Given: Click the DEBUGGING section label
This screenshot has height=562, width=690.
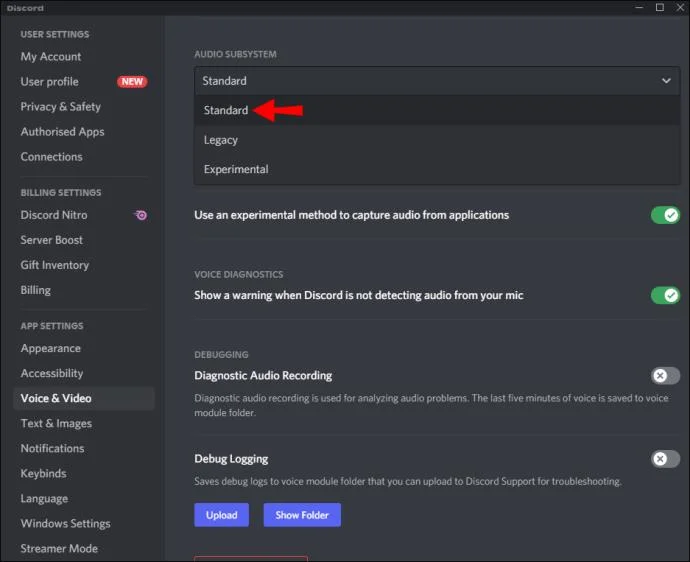Looking at the screenshot, I should 221,355.
